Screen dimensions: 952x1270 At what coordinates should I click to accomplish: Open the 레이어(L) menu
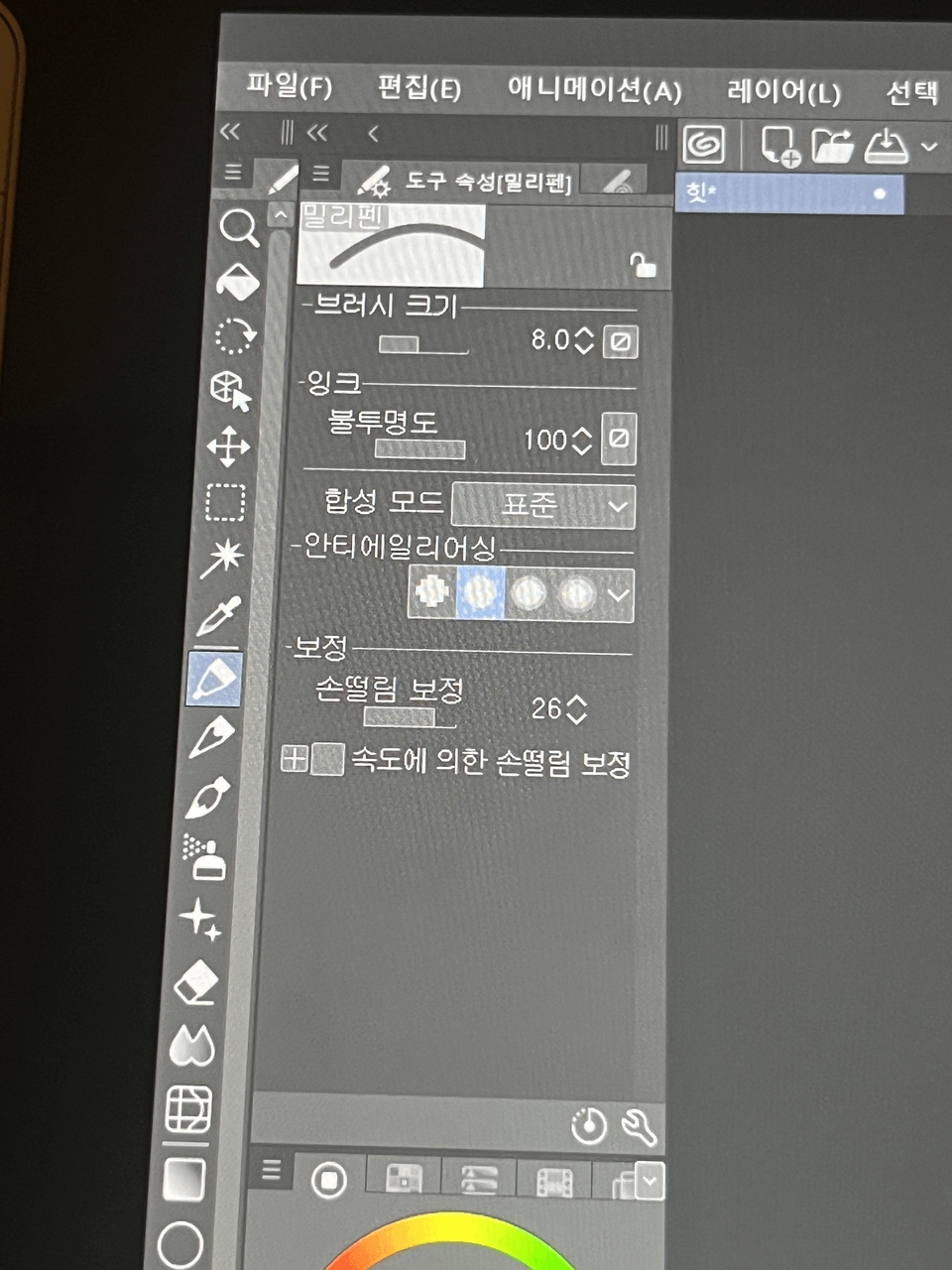pyautogui.click(x=783, y=92)
